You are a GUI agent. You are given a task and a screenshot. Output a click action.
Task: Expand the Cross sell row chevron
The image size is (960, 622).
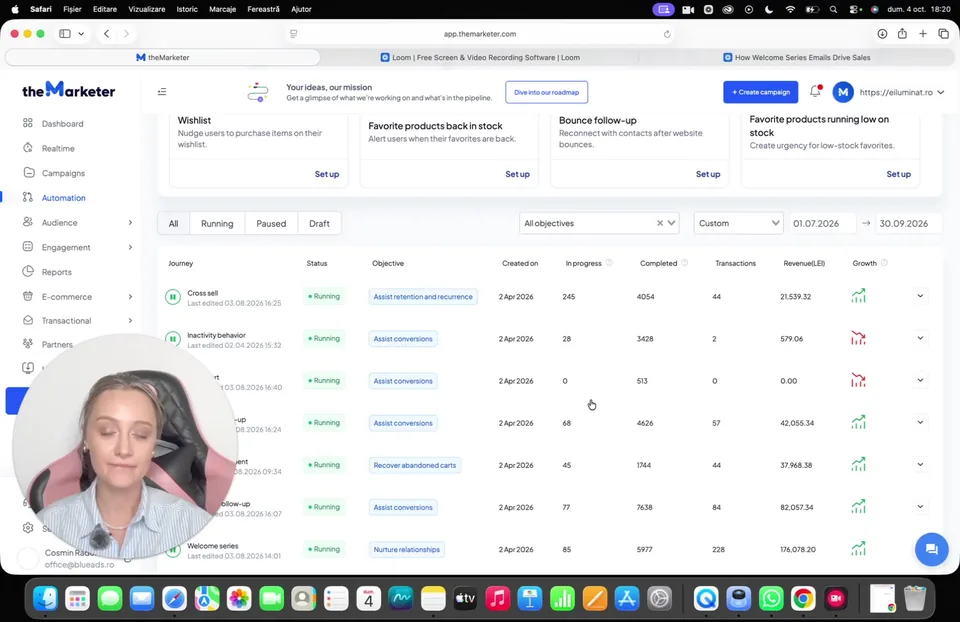[x=920, y=296]
